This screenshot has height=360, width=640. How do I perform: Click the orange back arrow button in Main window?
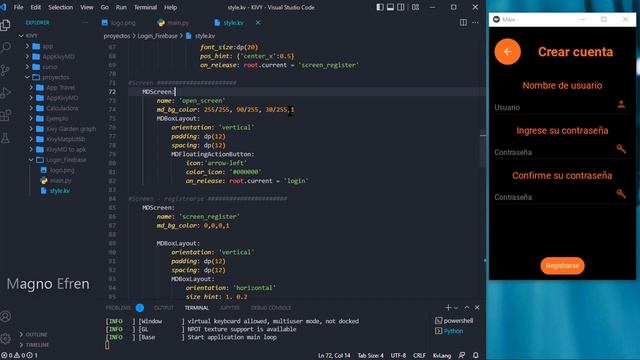click(507, 52)
